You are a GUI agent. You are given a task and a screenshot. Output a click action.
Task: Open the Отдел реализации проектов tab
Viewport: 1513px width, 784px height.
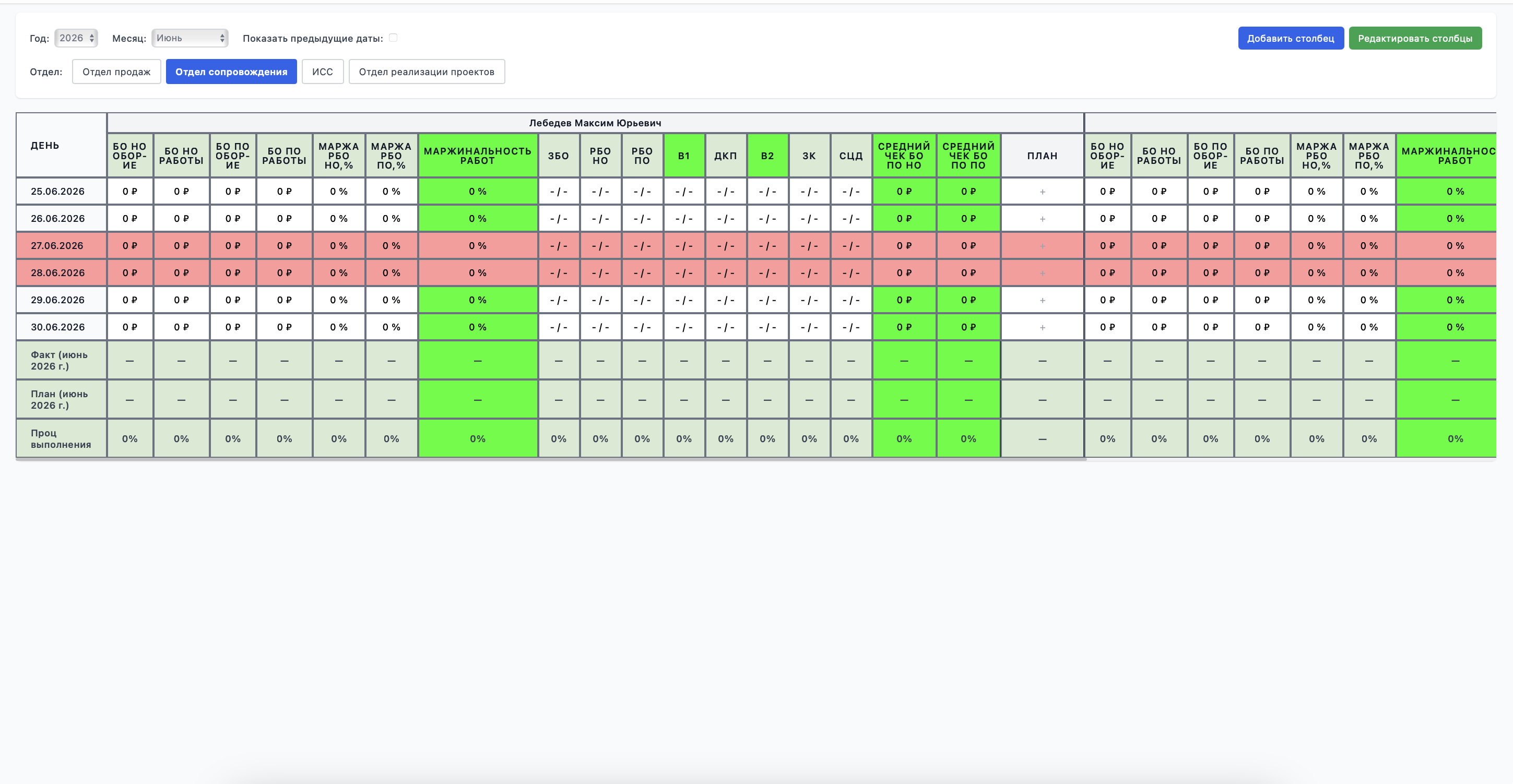pos(427,72)
